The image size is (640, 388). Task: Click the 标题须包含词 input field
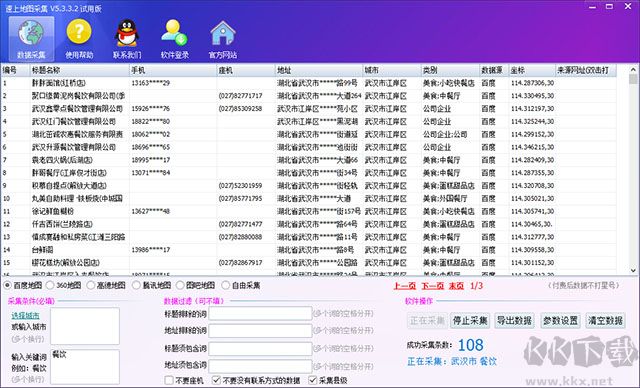(260, 349)
